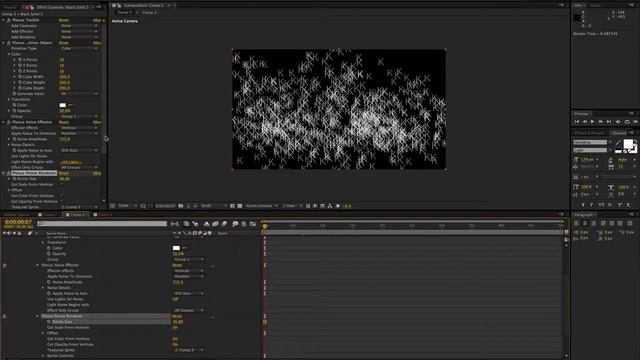
Task: Step back one frame in Preview panel
Action: (x=584, y=122)
